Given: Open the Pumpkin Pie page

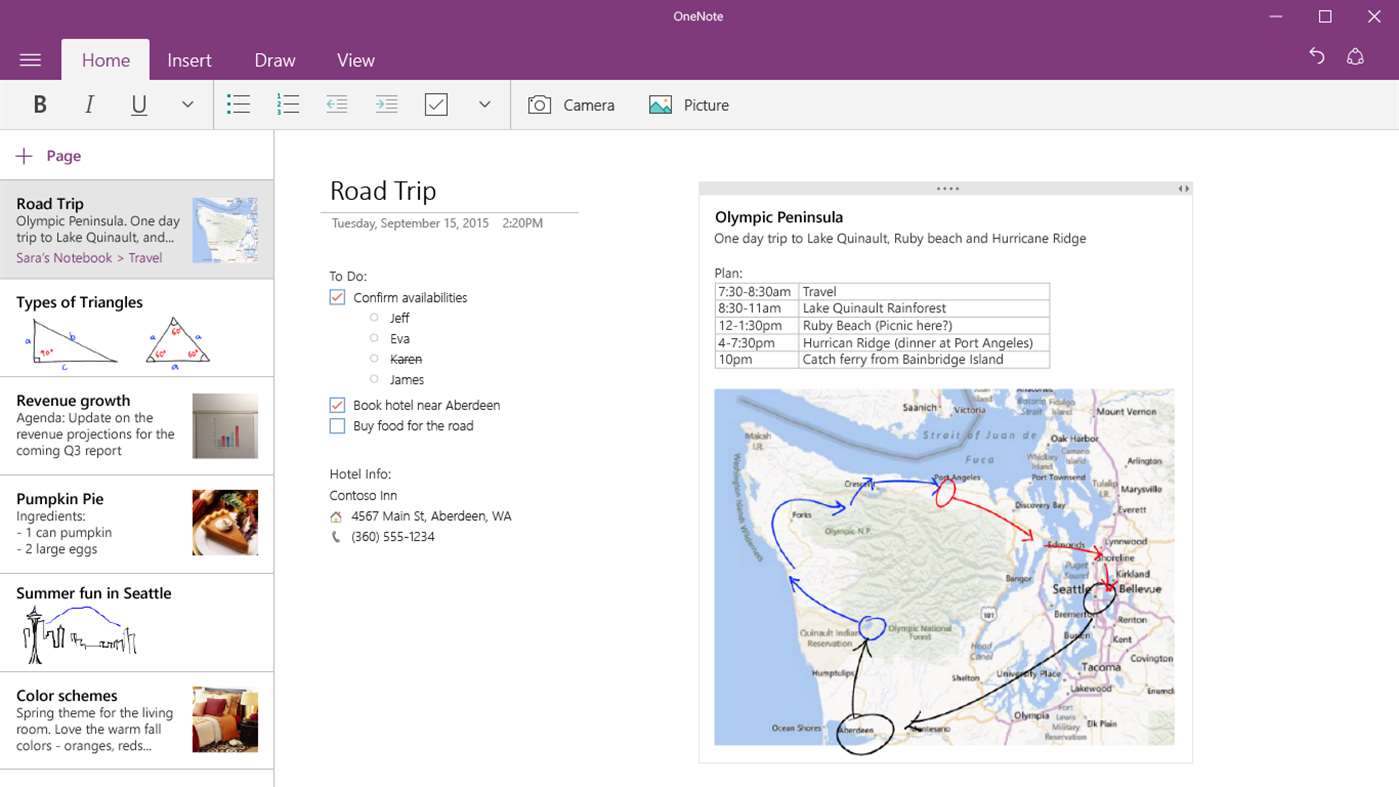Looking at the screenshot, I should tap(137, 524).
